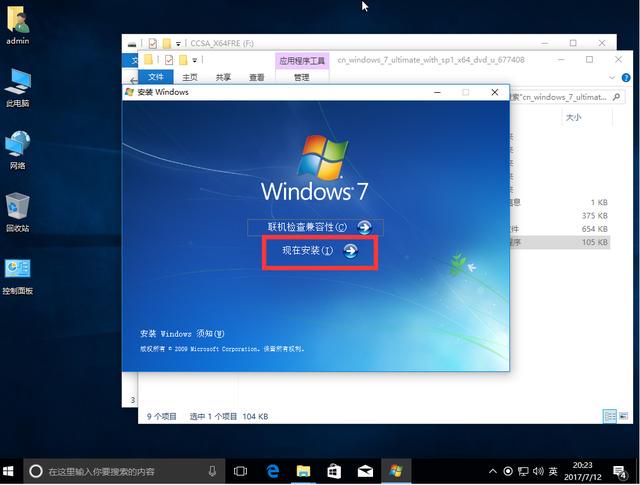
Task: Click the back arrow in CCSA_X64FRE window
Action: tap(133, 80)
